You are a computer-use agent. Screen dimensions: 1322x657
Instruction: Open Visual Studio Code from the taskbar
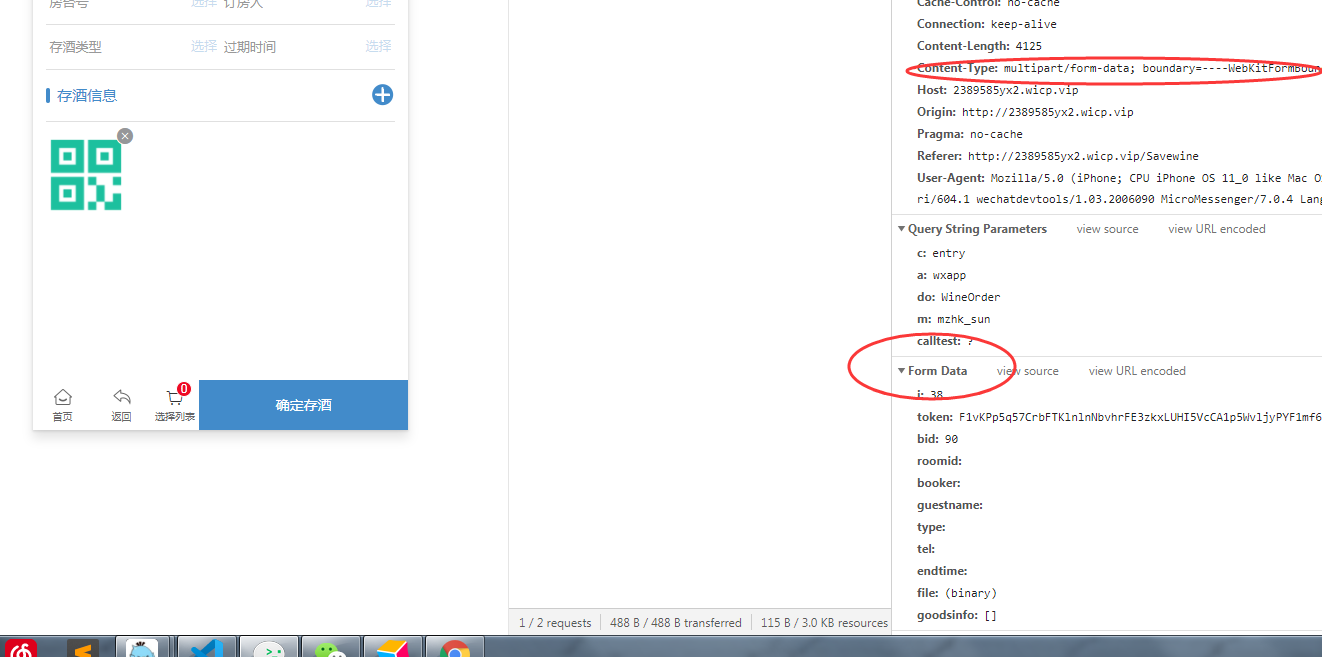coord(206,649)
